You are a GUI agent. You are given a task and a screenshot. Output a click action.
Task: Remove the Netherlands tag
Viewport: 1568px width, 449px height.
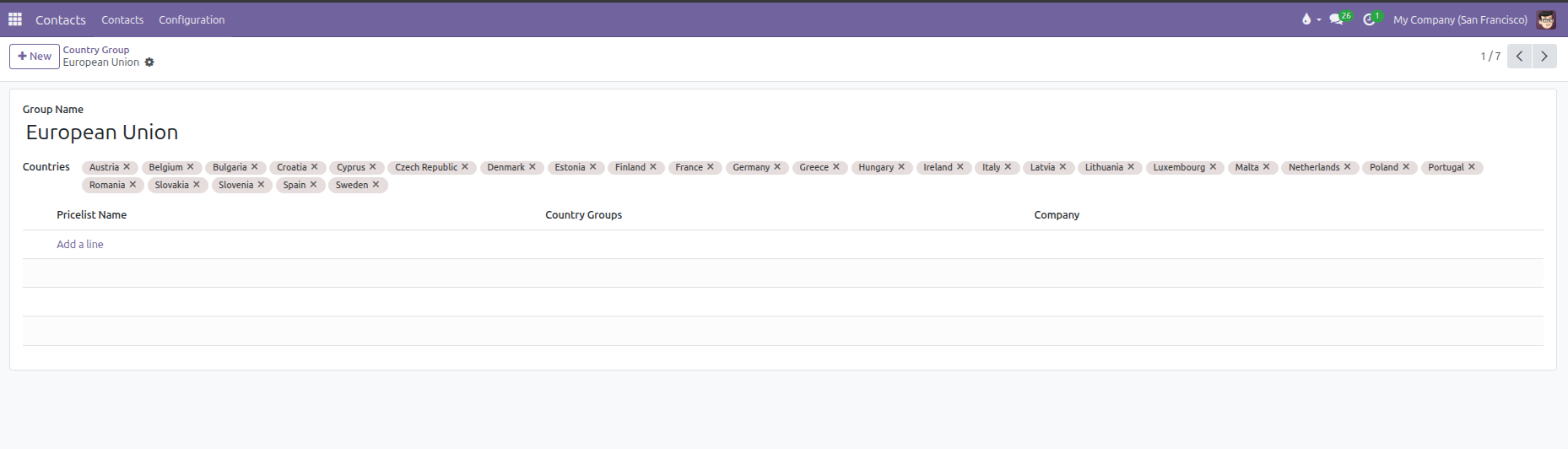tap(1347, 167)
